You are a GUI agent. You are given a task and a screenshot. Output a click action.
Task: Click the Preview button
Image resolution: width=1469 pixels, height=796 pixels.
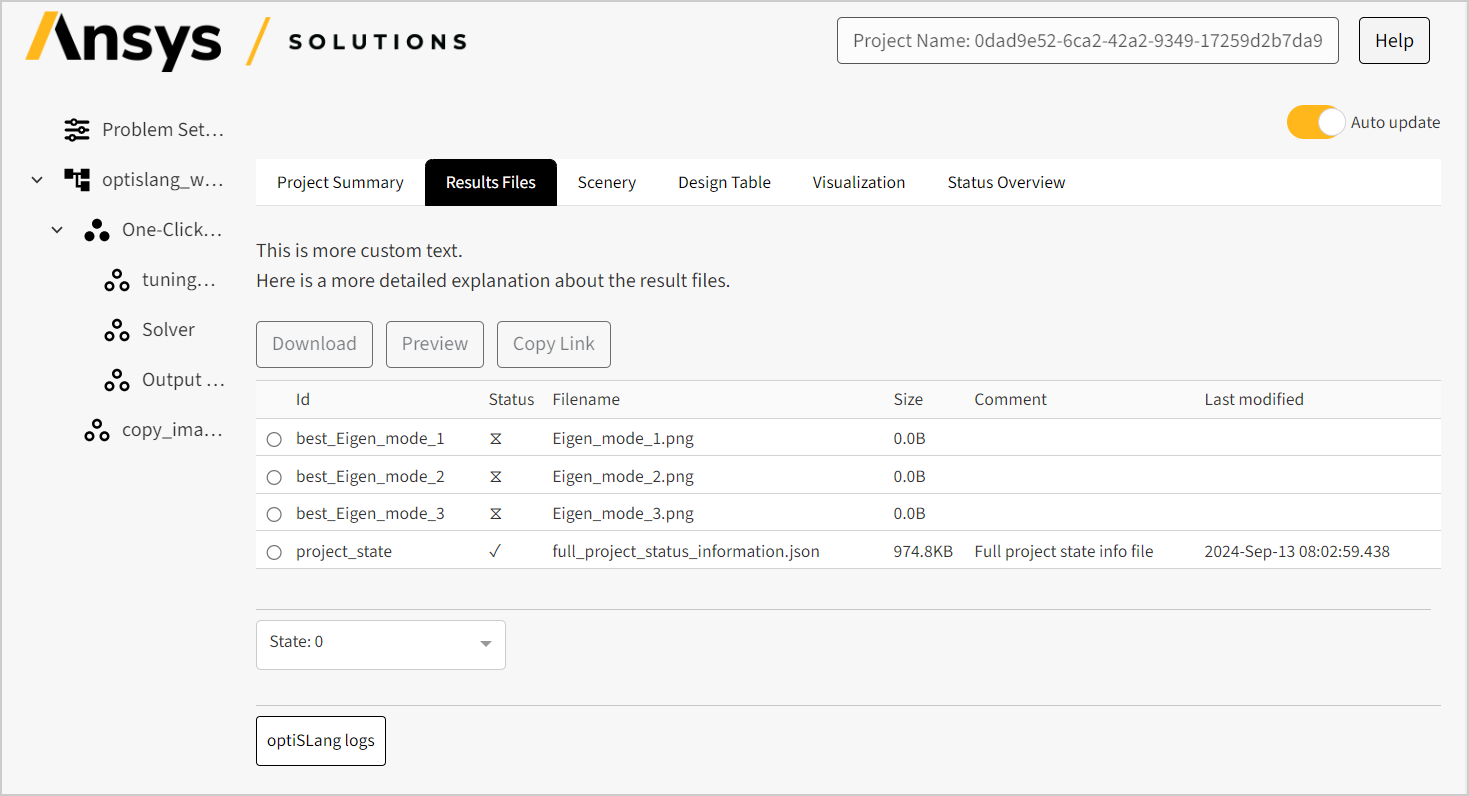435,344
